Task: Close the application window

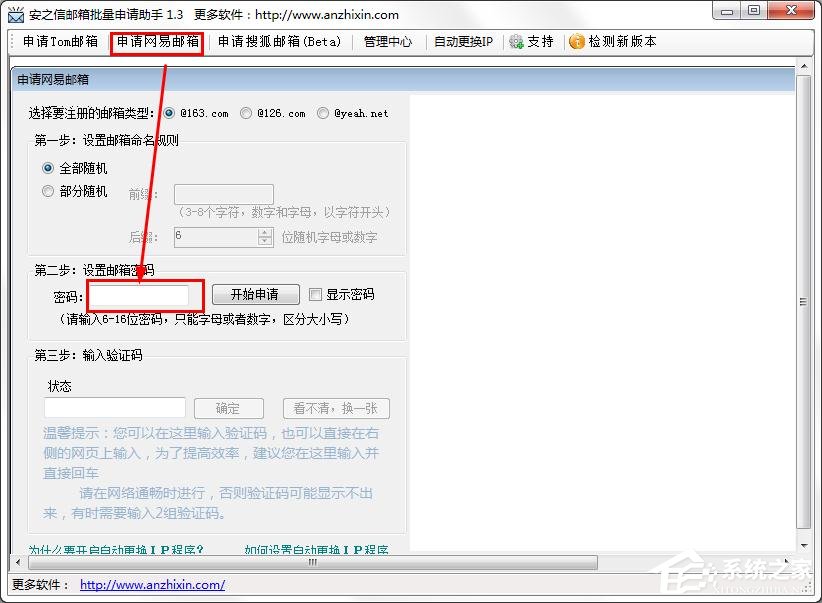Action: 792,11
